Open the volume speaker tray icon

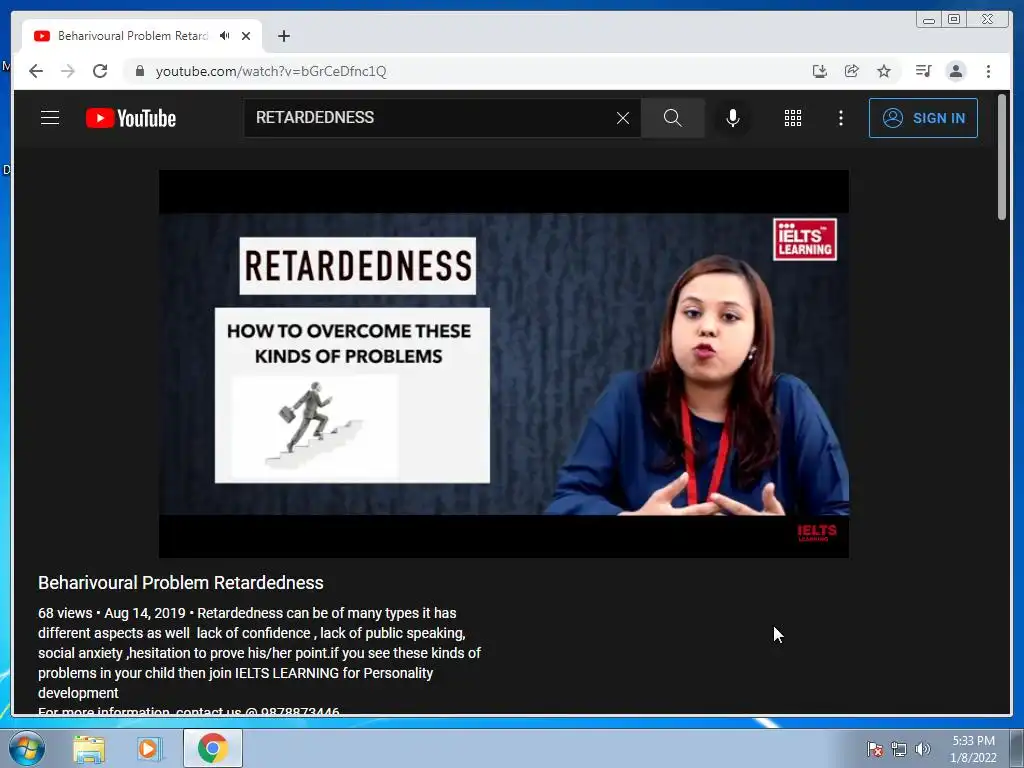coord(922,749)
